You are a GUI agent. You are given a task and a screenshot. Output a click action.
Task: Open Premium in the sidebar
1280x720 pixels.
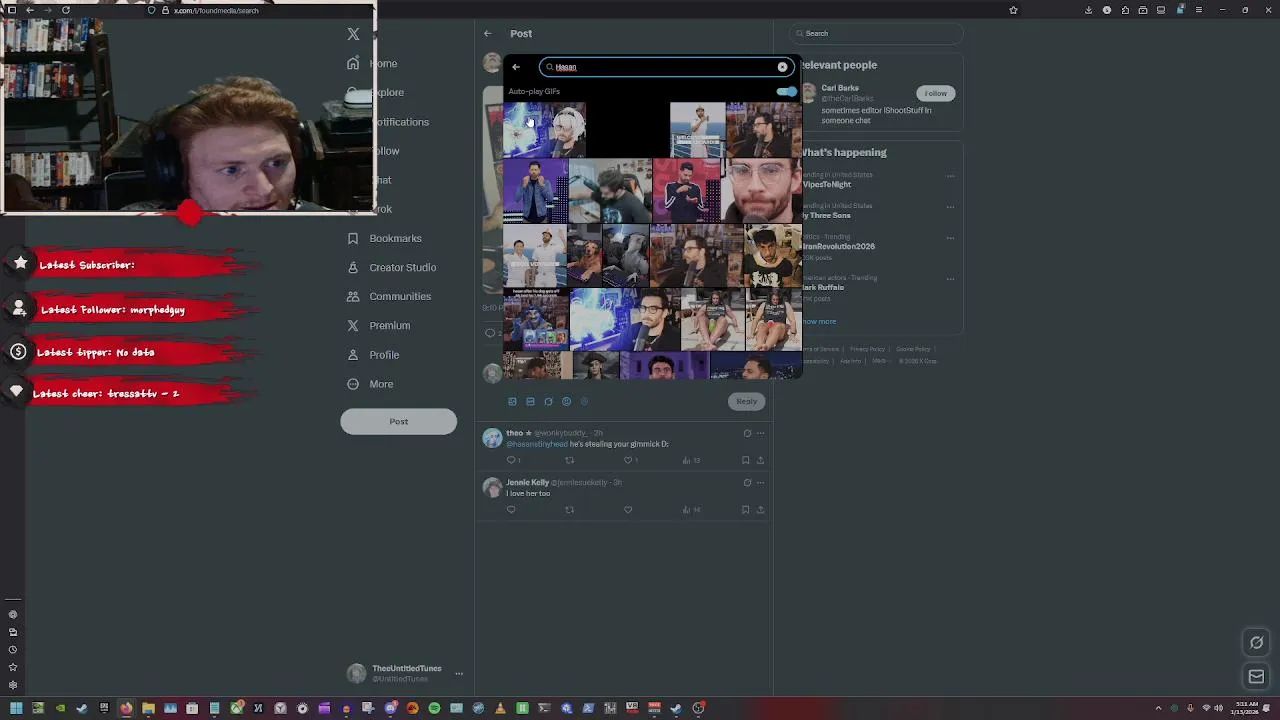click(x=378, y=325)
